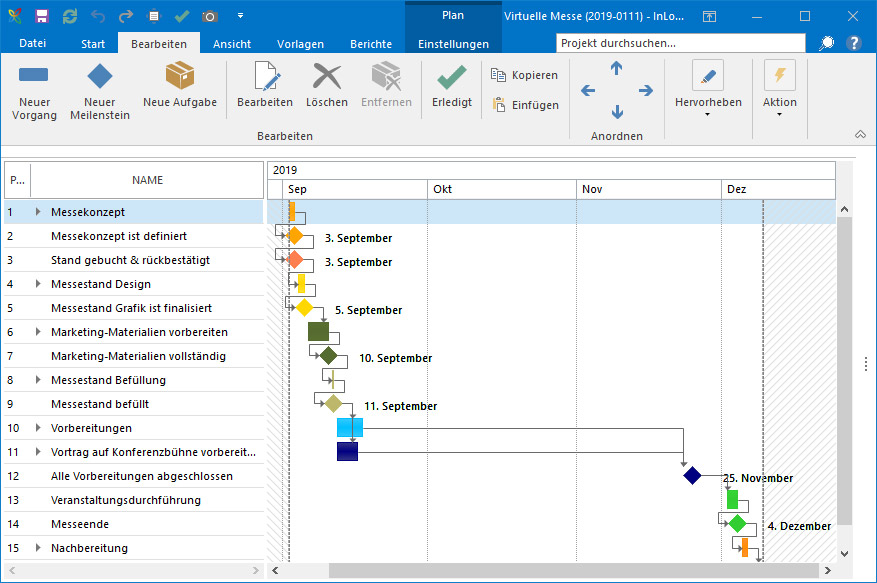Open the quick access customize dropdown arrow
Screen dimensions: 877x583
pyautogui.click(x=241, y=16)
